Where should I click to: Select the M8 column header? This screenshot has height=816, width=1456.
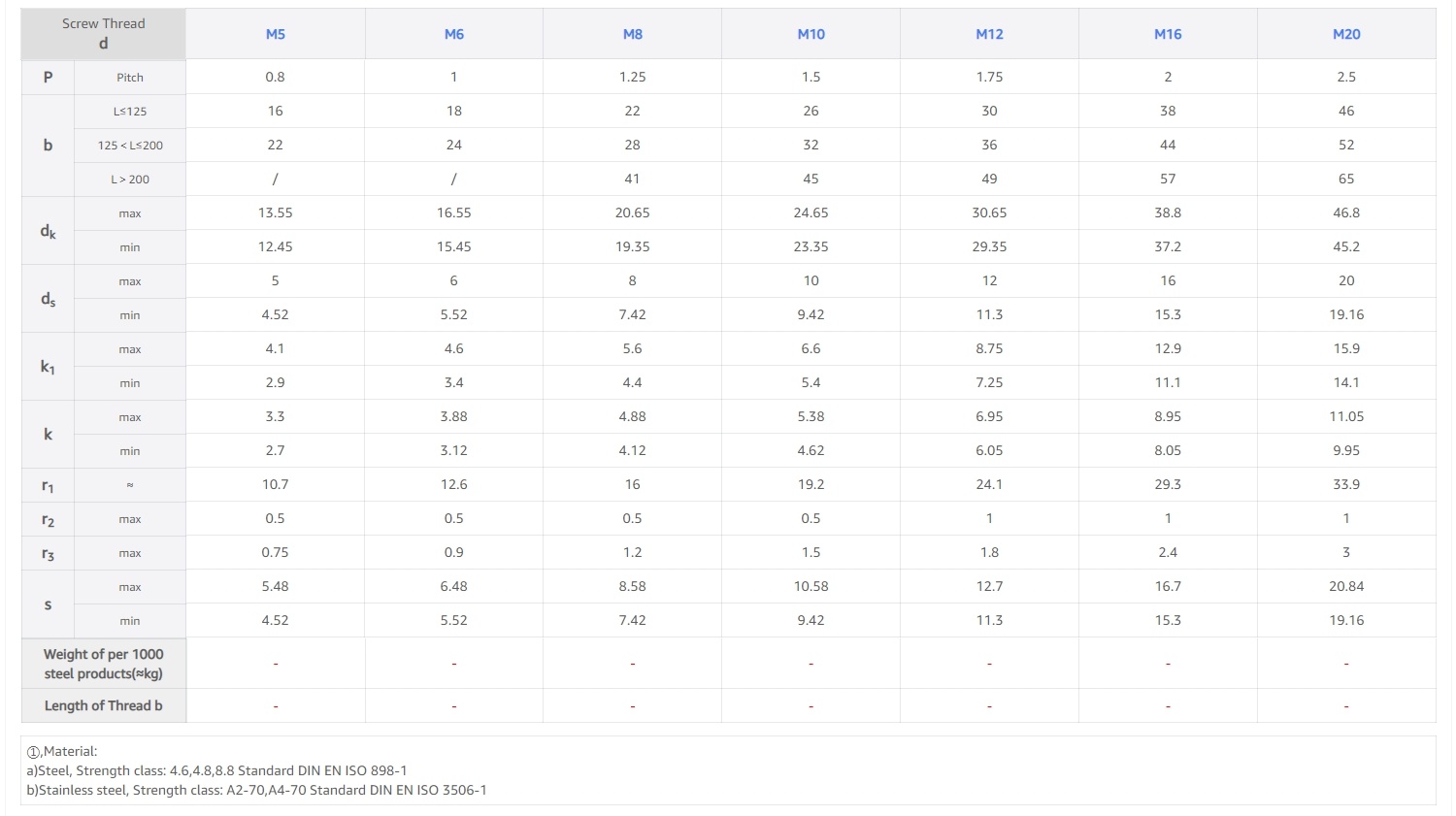pyautogui.click(x=633, y=34)
